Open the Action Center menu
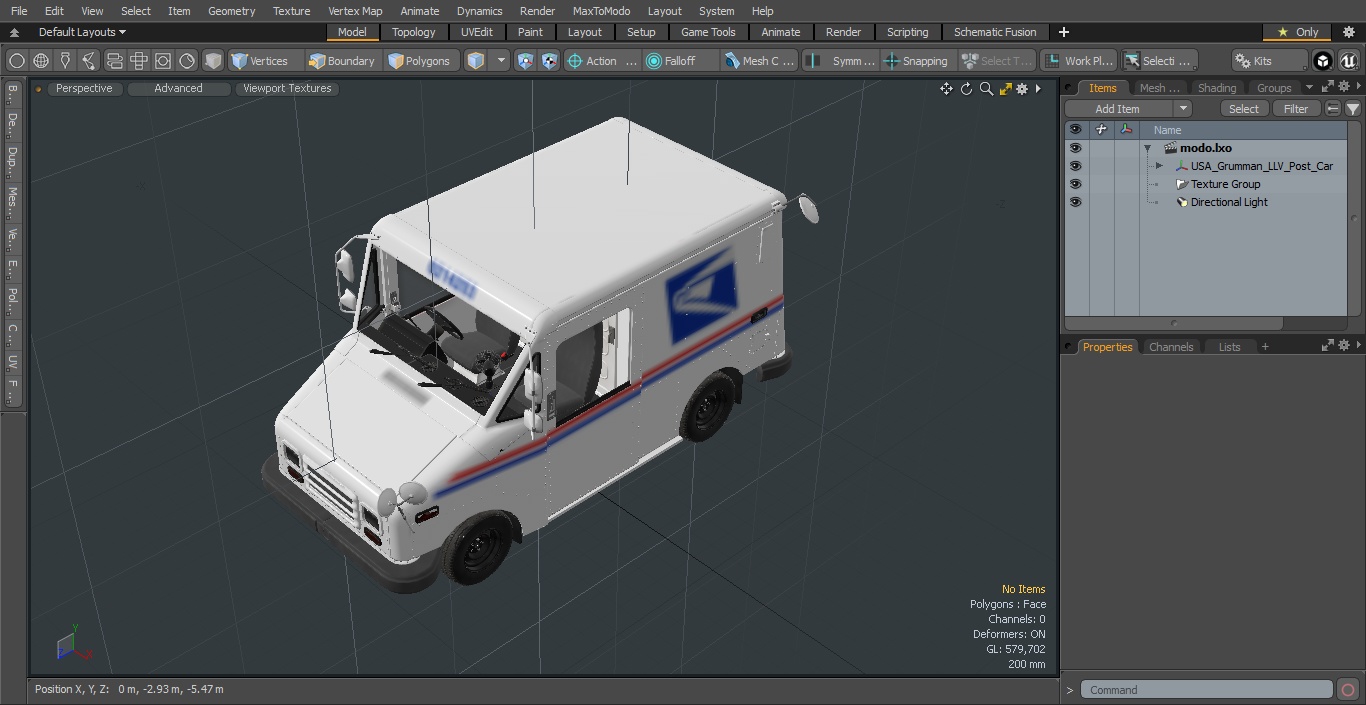The height and width of the screenshot is (705, 1366). point(602,61)
